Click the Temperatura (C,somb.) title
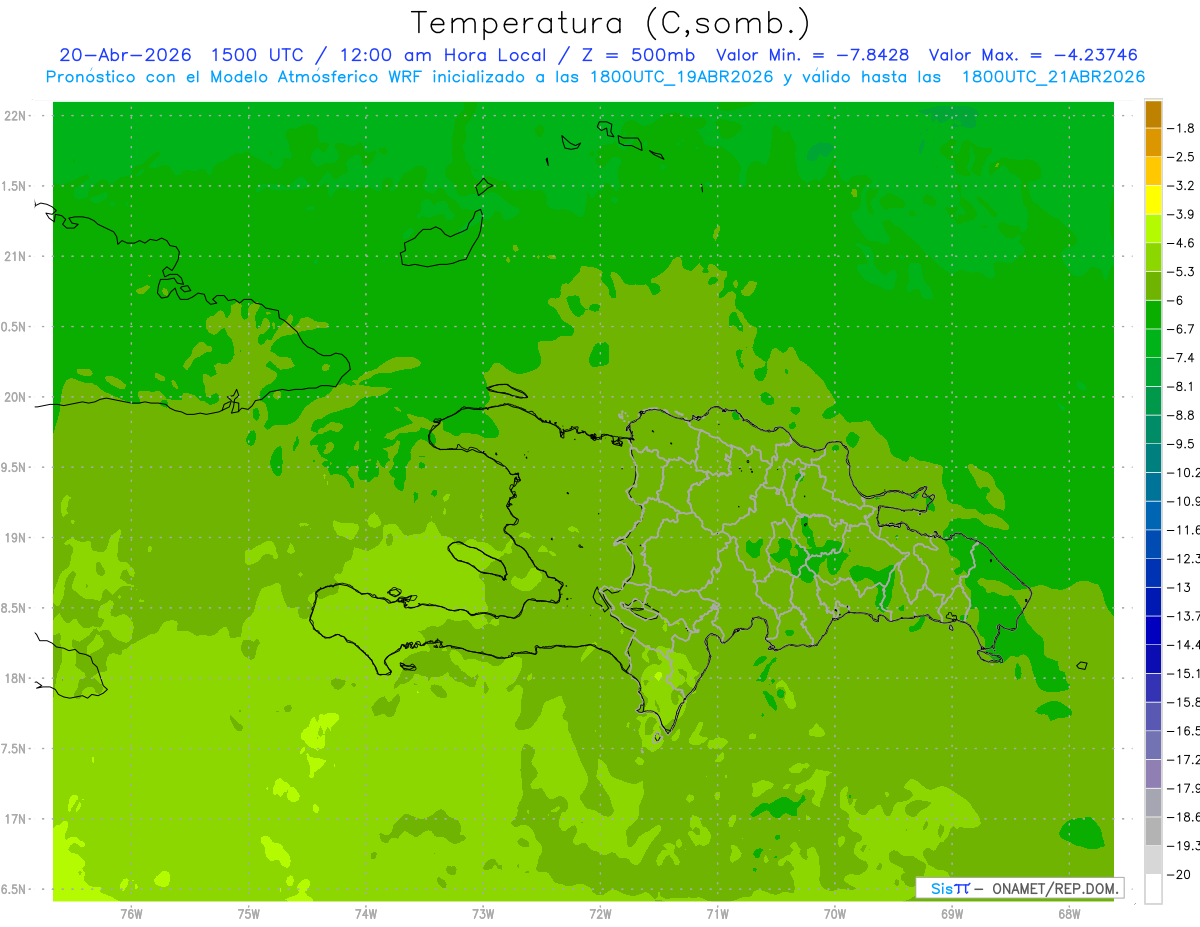Image resolution: width=1200 pixels, height=927 pixels. tap(610, 22)
